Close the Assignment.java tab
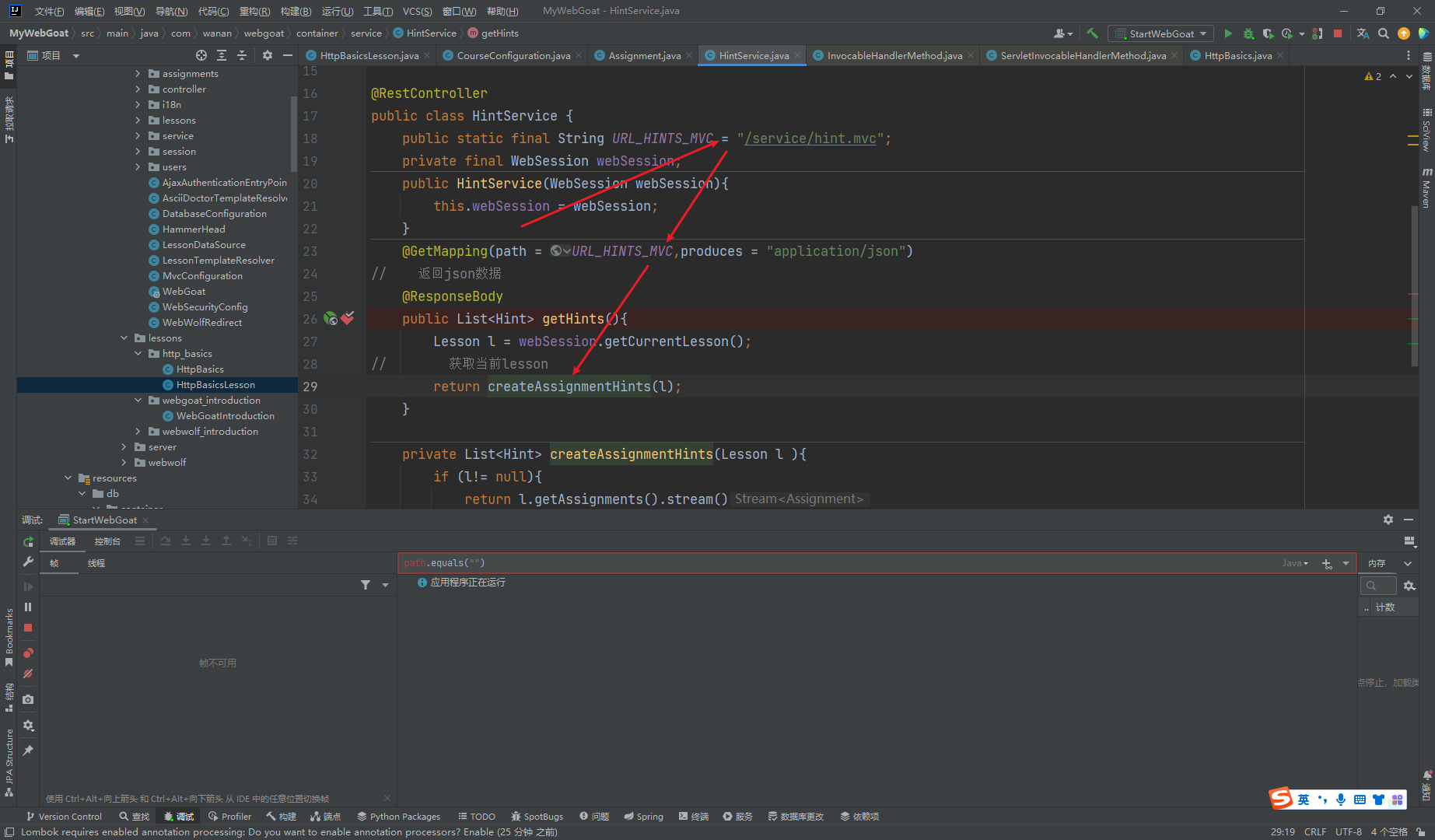The width and height of the screenshot is (1435, 840). [689, 55]
